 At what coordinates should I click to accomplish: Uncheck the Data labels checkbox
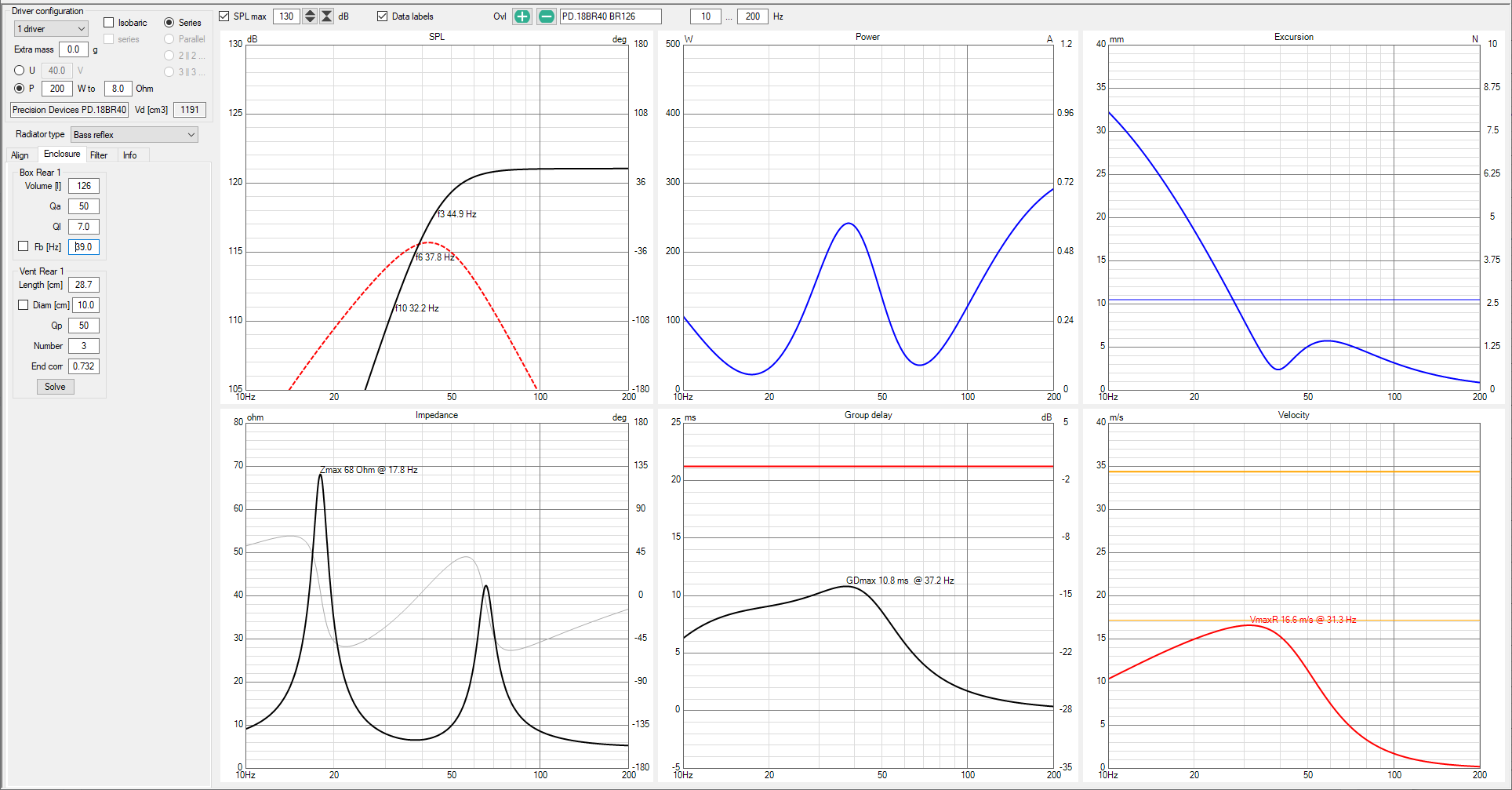point(383,16)
